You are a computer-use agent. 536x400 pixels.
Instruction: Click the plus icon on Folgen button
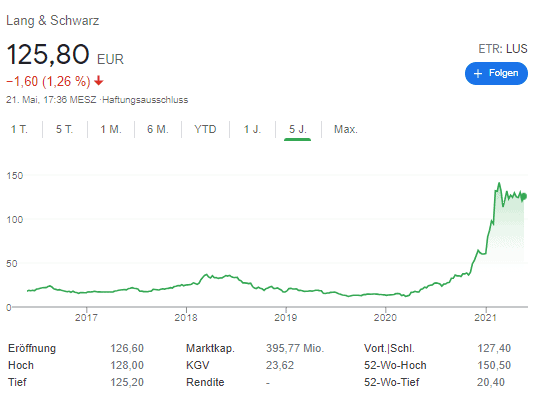tap(478, 73)
